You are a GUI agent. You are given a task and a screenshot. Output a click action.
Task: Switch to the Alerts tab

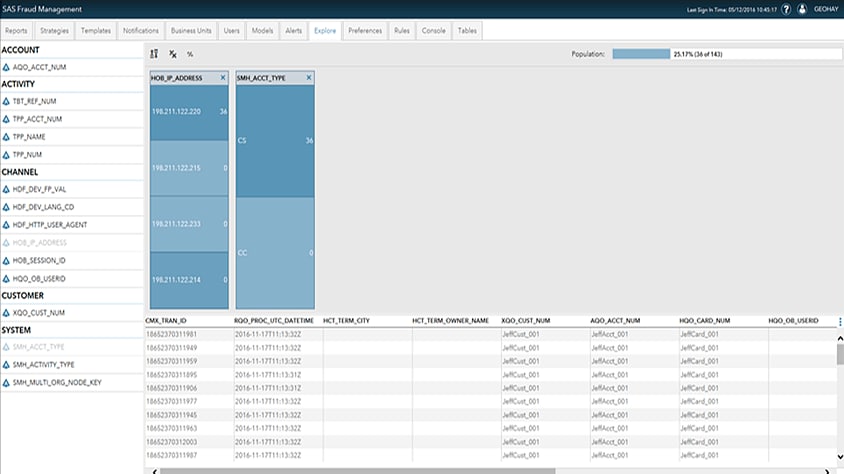(x=293, y=31)
